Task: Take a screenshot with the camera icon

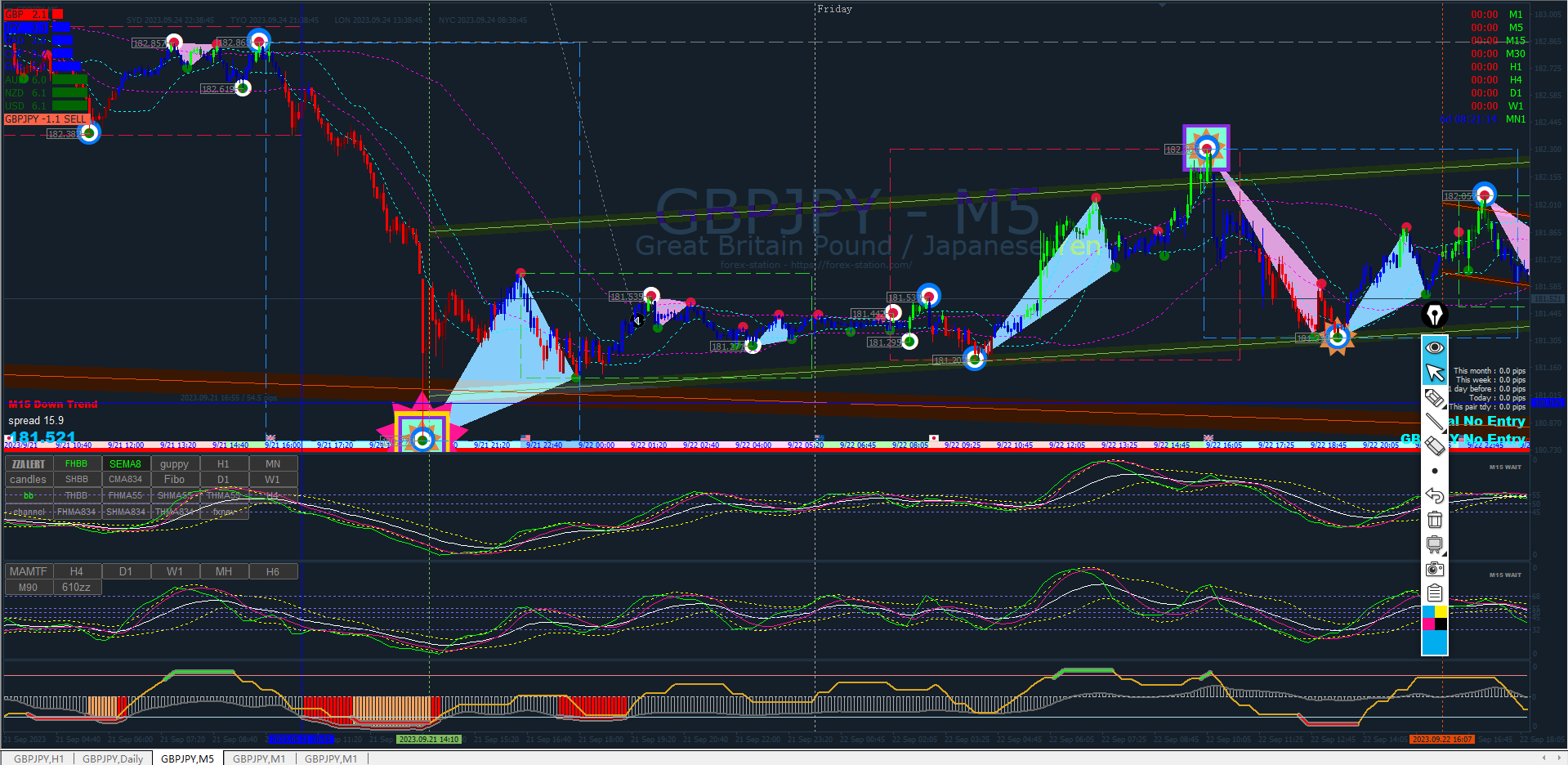Action: 1435,569
